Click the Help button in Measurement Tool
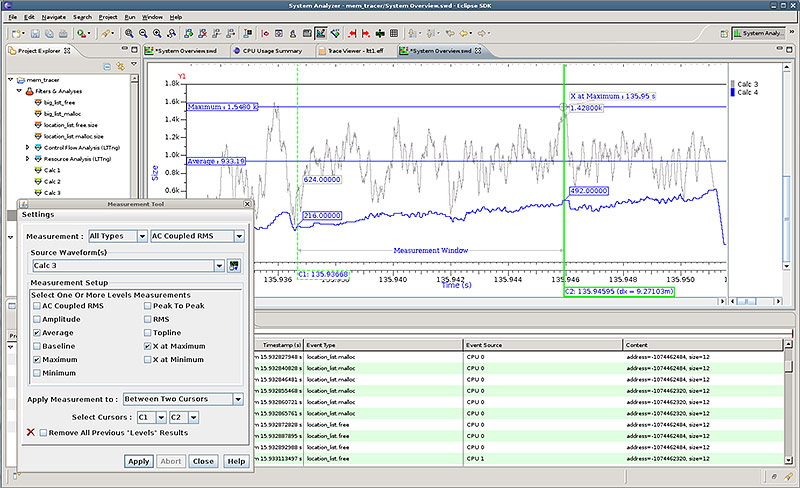 (236, 461)
